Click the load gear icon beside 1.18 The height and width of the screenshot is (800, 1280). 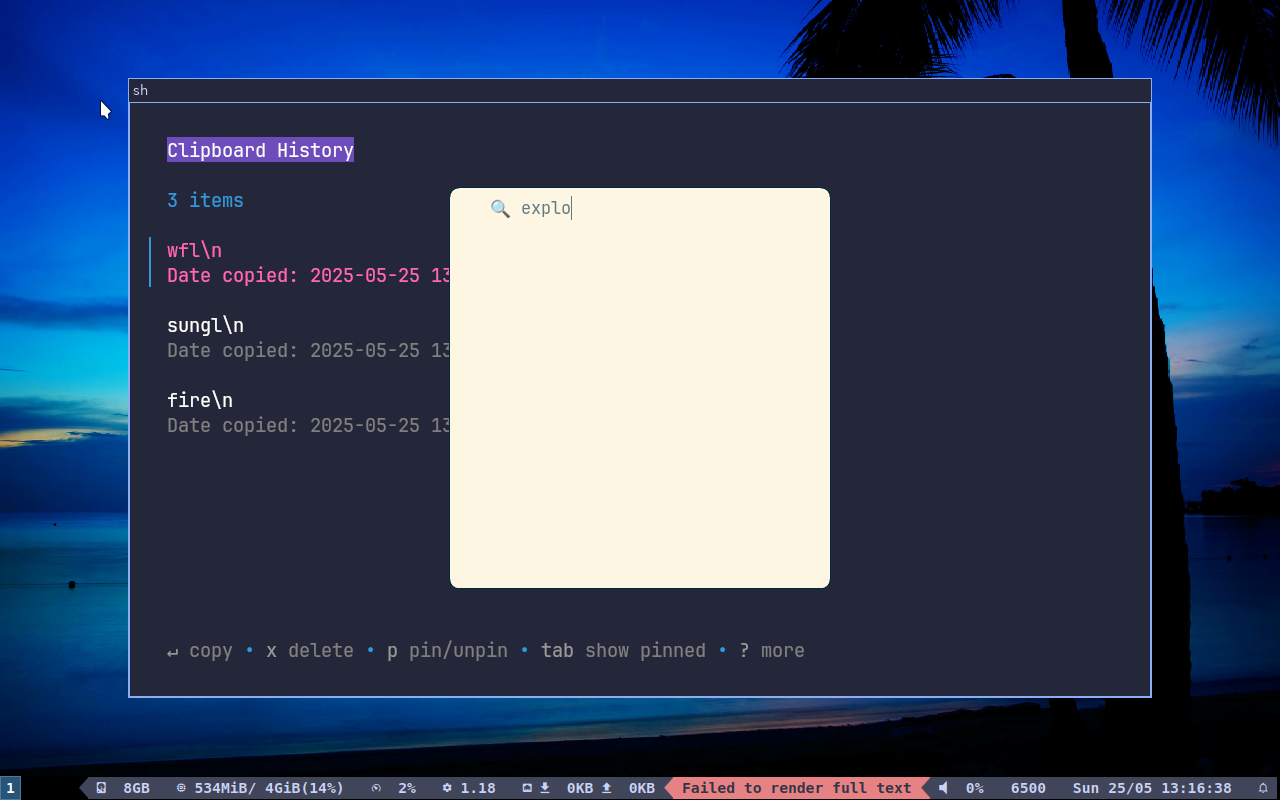(447, 788)
